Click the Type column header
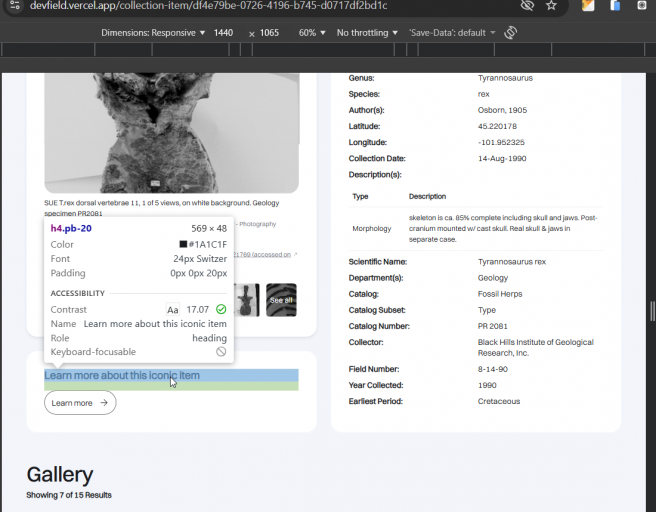This screenshot has height=512, width=656. (x=360, y=196)
